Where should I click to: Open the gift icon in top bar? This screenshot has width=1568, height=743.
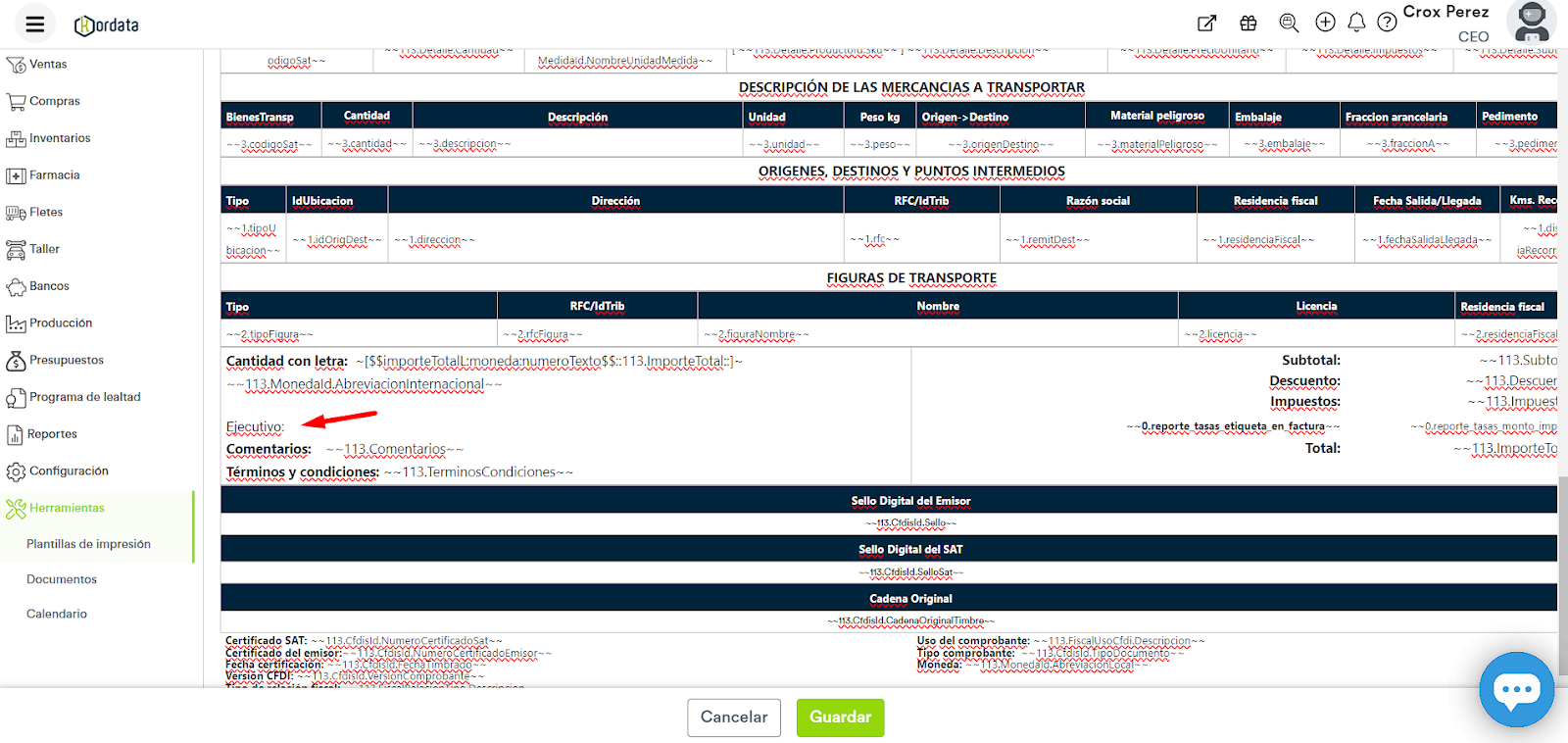pyautogui.click(x=1248, y=24)
